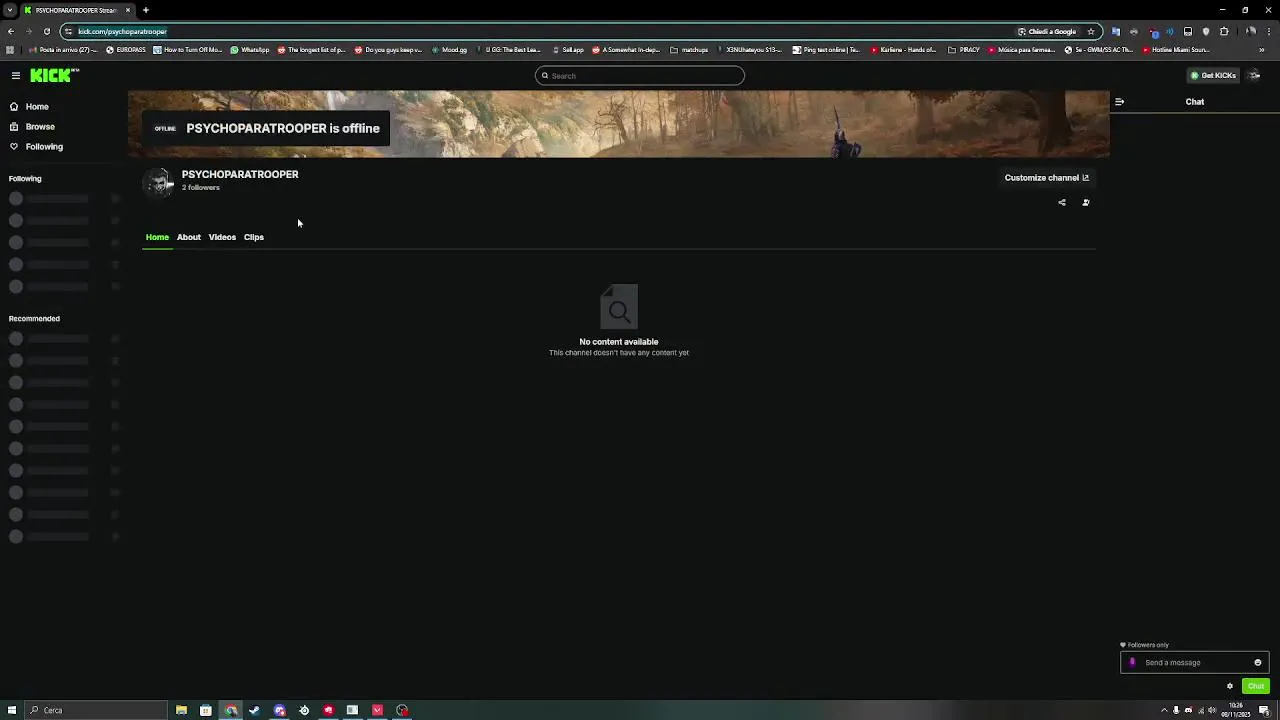
Task: Click the taskbar Cerca search box
Action: click(x=97, y=710)
